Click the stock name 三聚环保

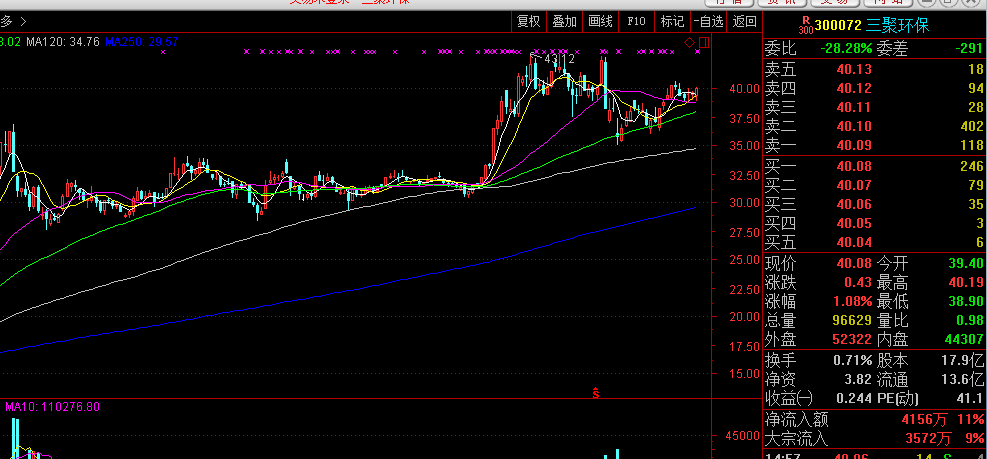pyautogui.click(x=898, y=26)
